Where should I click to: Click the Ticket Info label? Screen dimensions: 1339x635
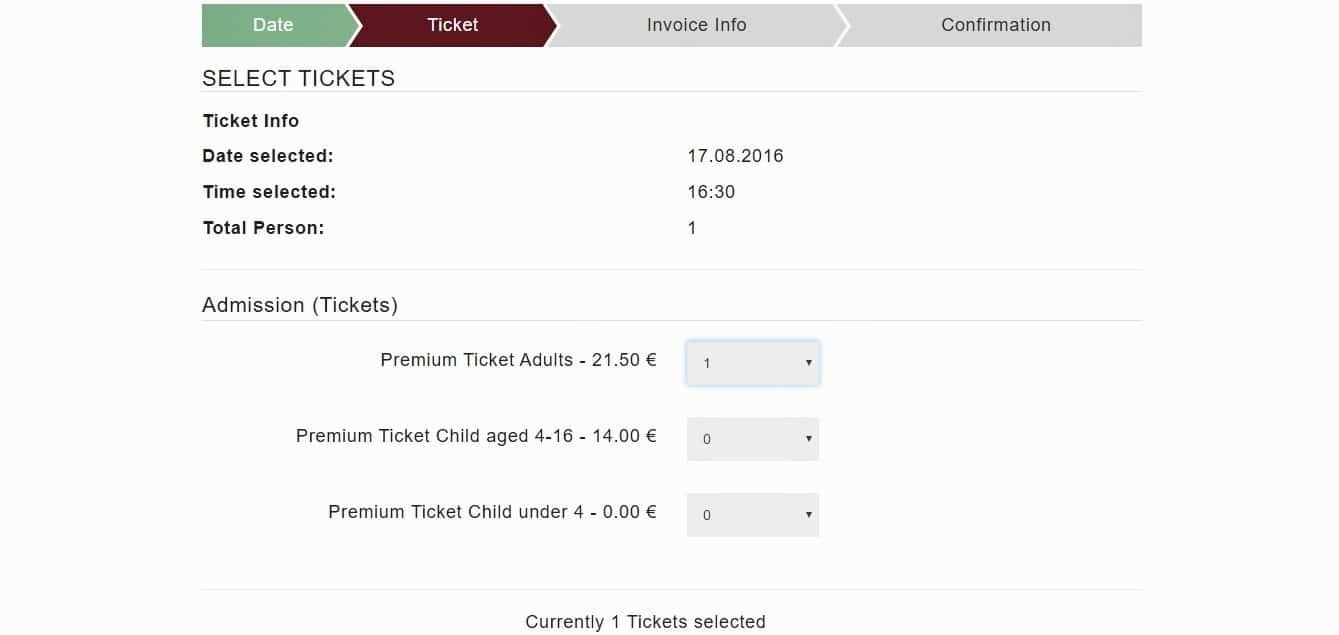[x=251, y=121]
